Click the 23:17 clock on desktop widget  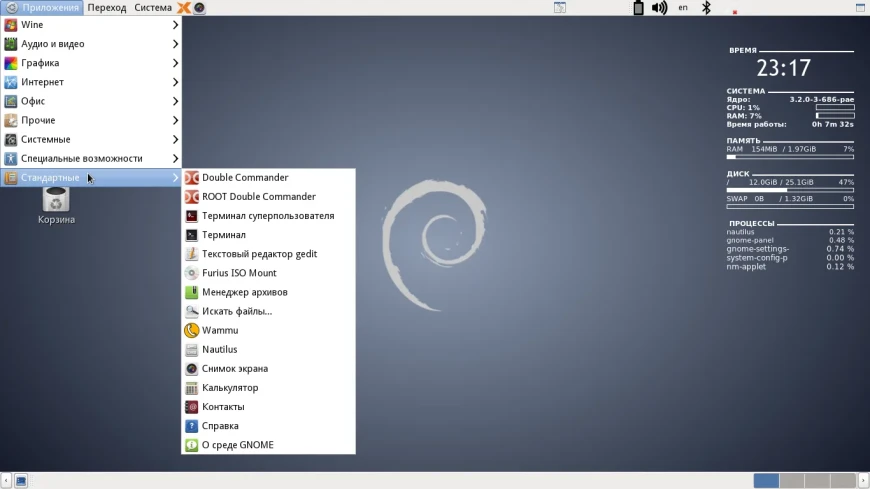tap(783, 68)
